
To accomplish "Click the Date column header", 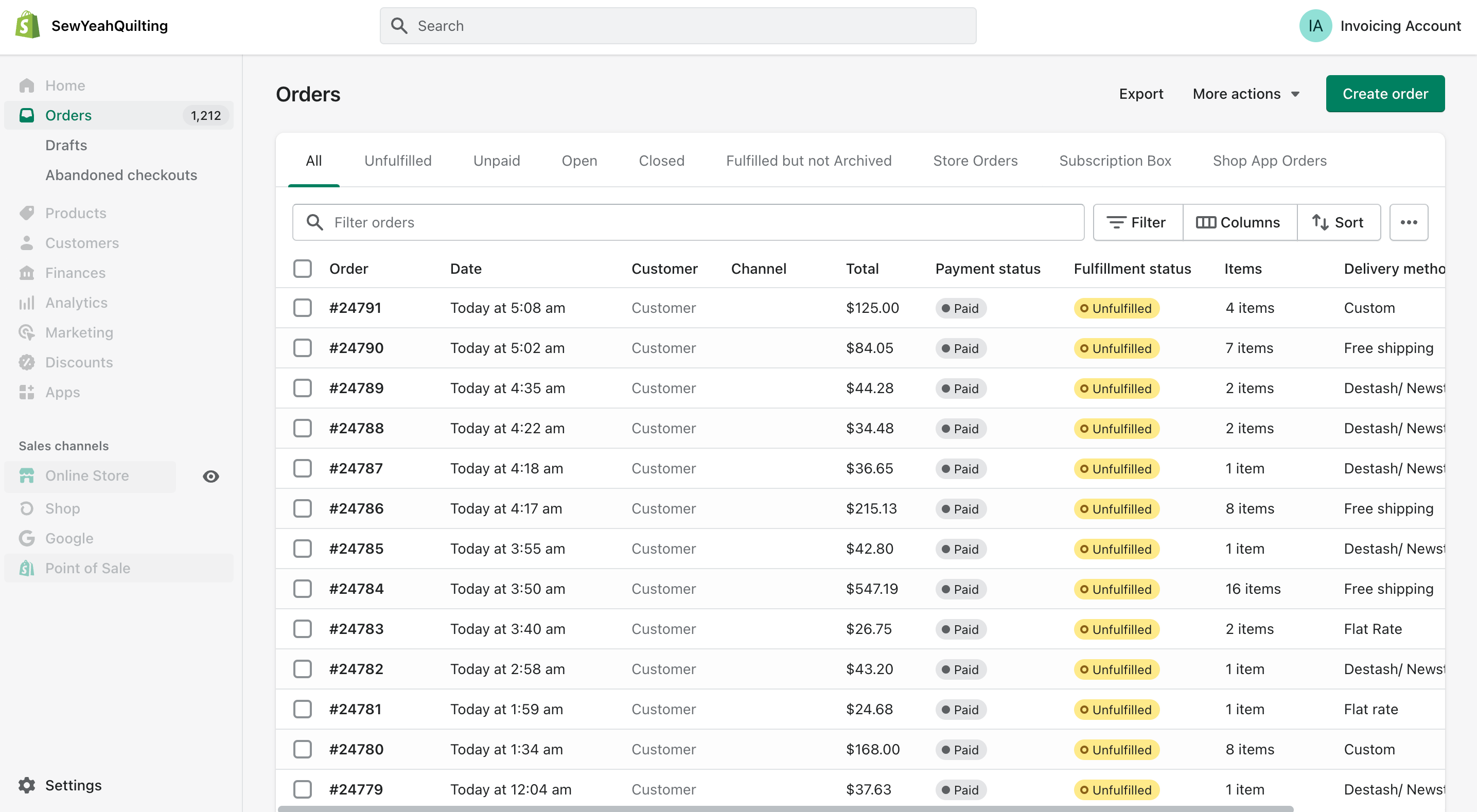I will click(x=466, y=269).
